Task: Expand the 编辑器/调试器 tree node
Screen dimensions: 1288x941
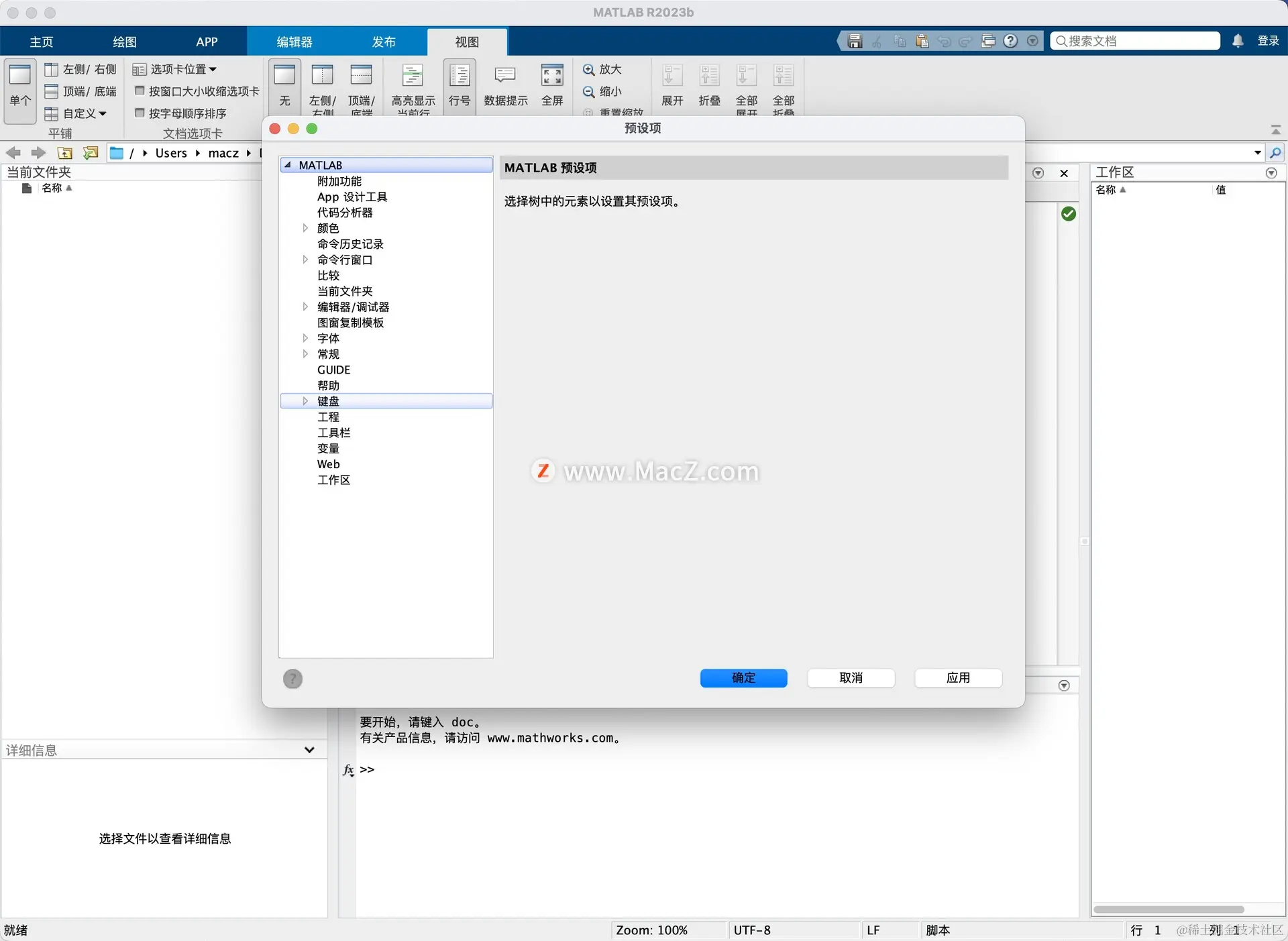Action: 305,307
